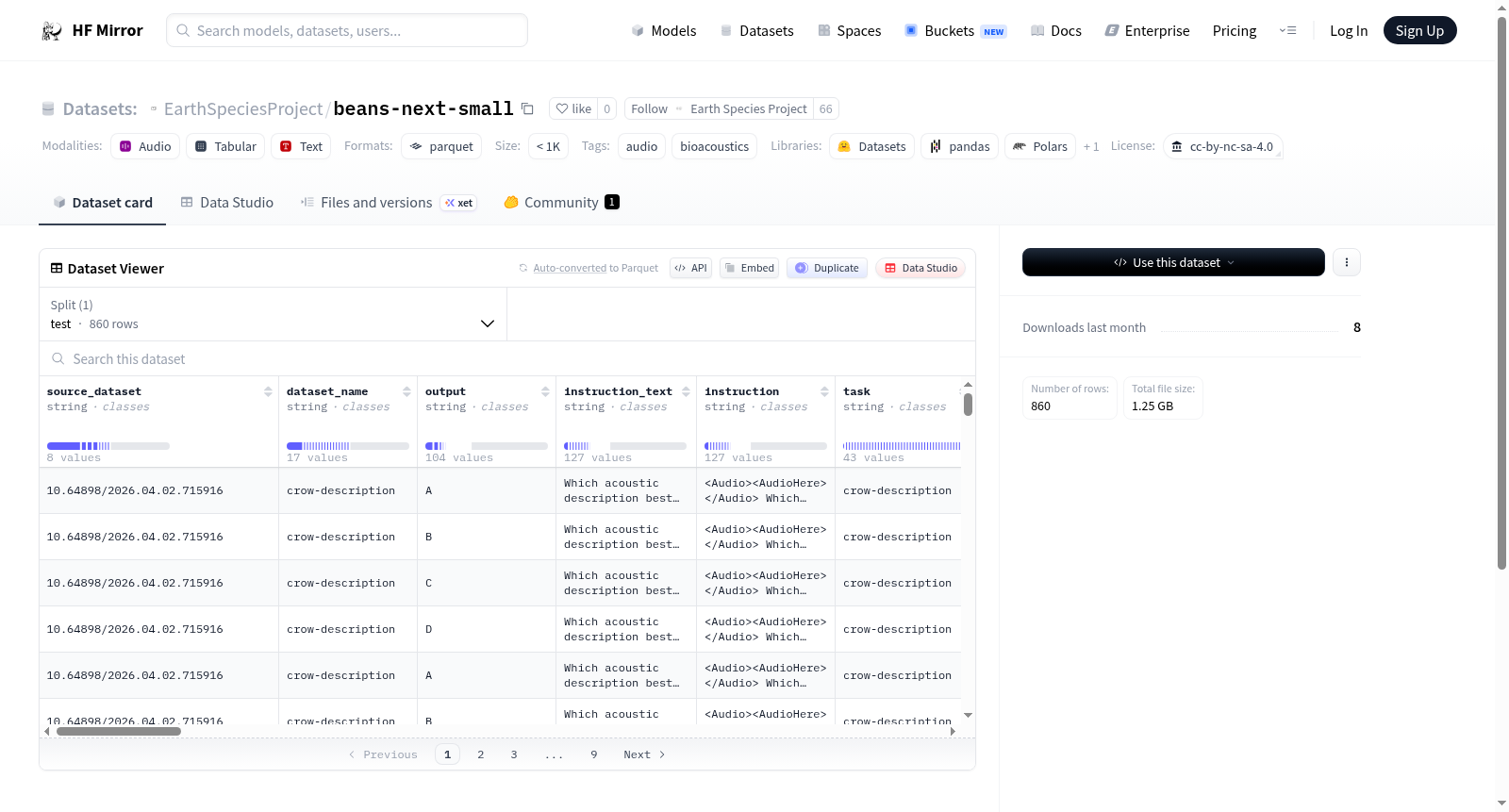Click the Datasets library tag

(x=871, y=146)
